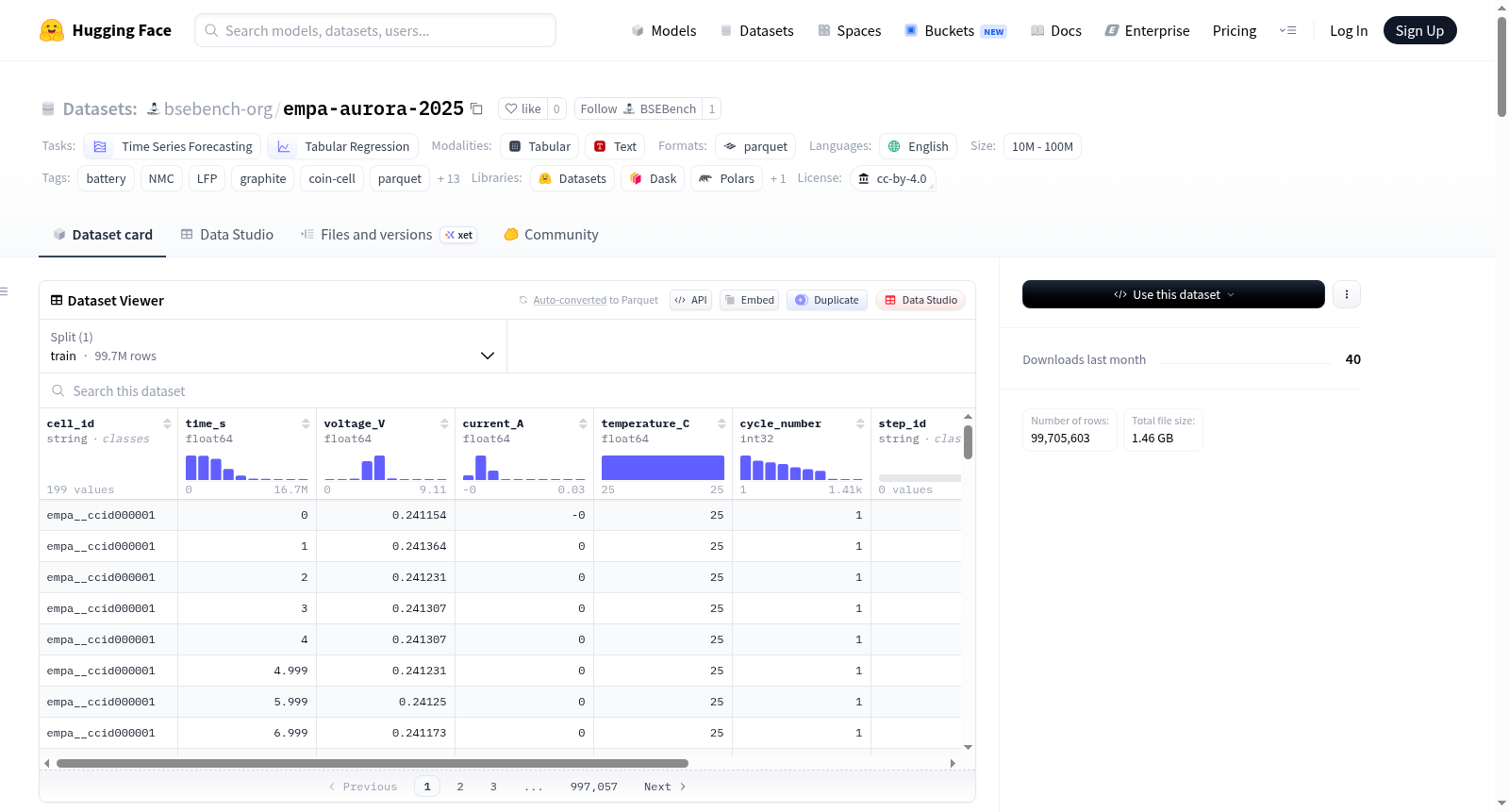The image size is (1509, 812).
Task: Click the voltage_V histogram distribution
Action: (386, 467)
